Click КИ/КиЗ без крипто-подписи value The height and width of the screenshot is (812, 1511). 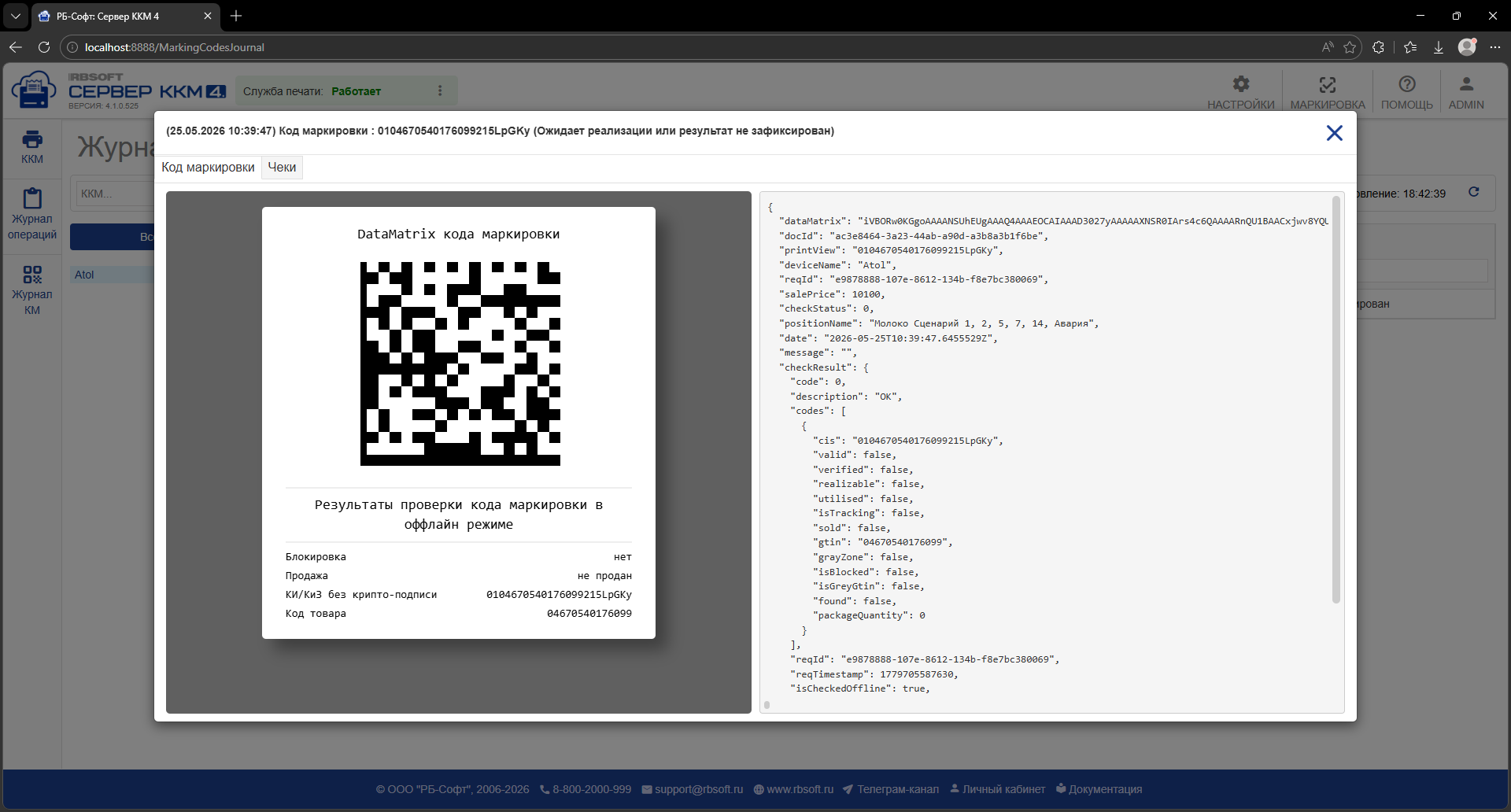[559, 595]
